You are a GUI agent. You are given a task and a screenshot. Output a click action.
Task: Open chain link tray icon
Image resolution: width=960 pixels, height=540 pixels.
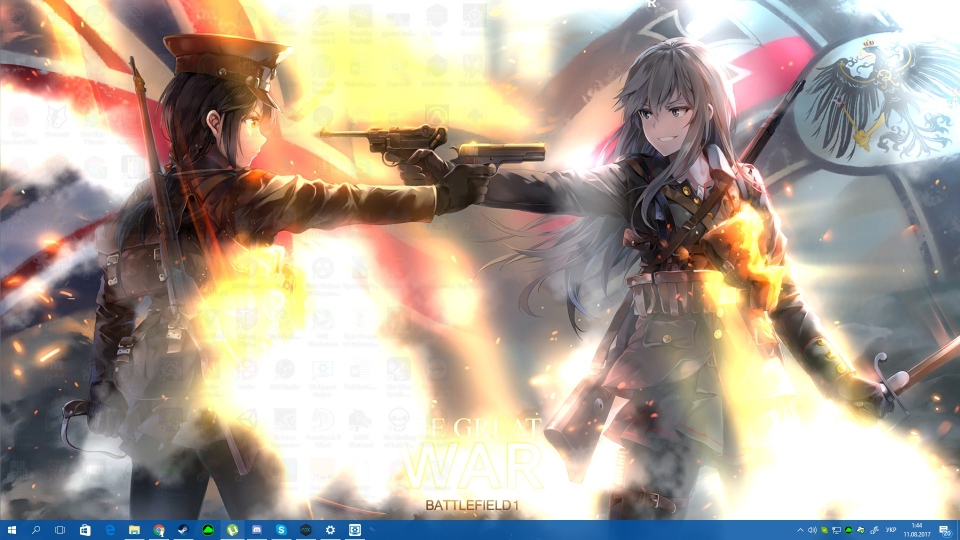[x=874, y=530]
